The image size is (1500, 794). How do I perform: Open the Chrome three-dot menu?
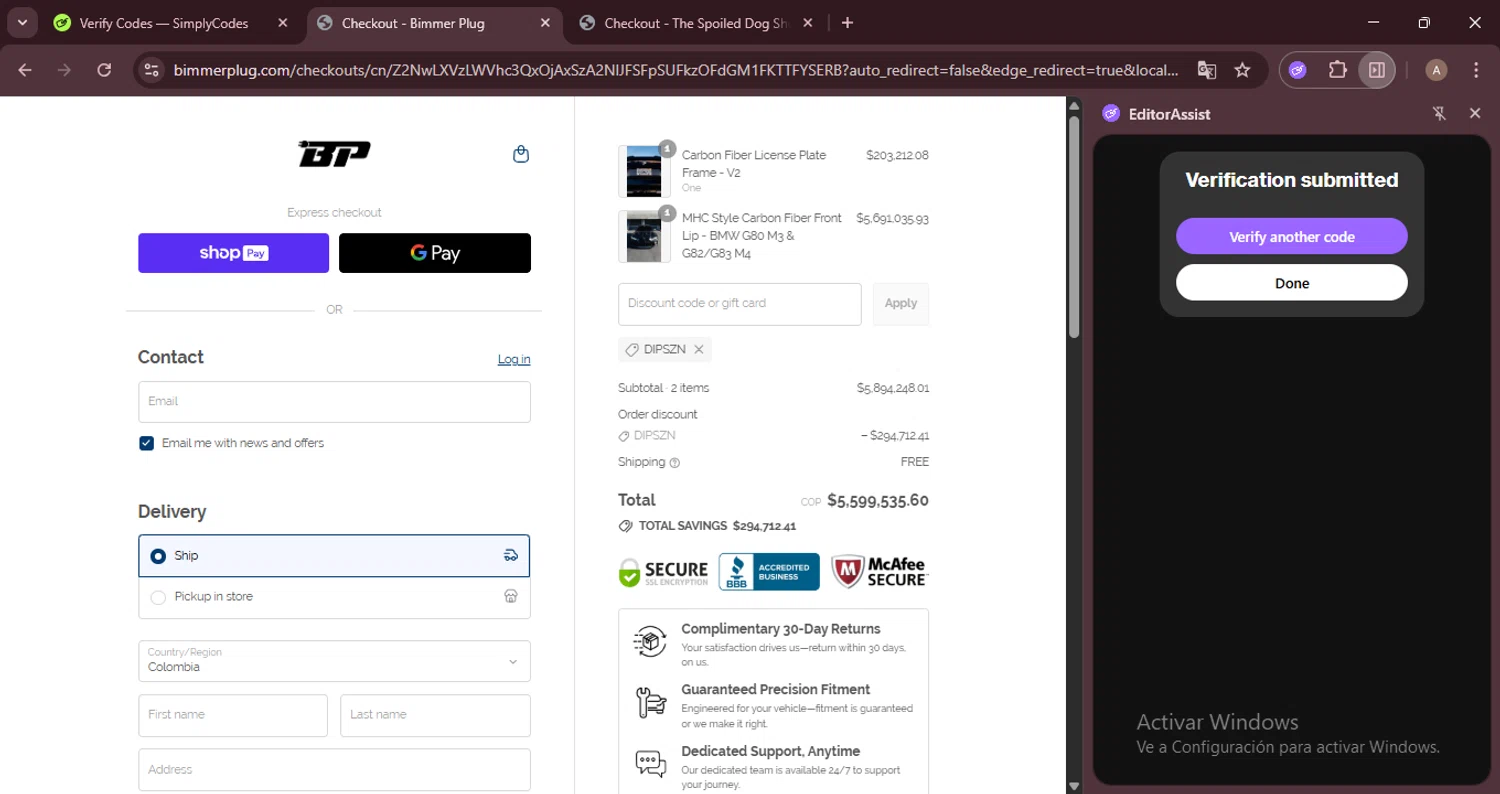click(1476, 70)
